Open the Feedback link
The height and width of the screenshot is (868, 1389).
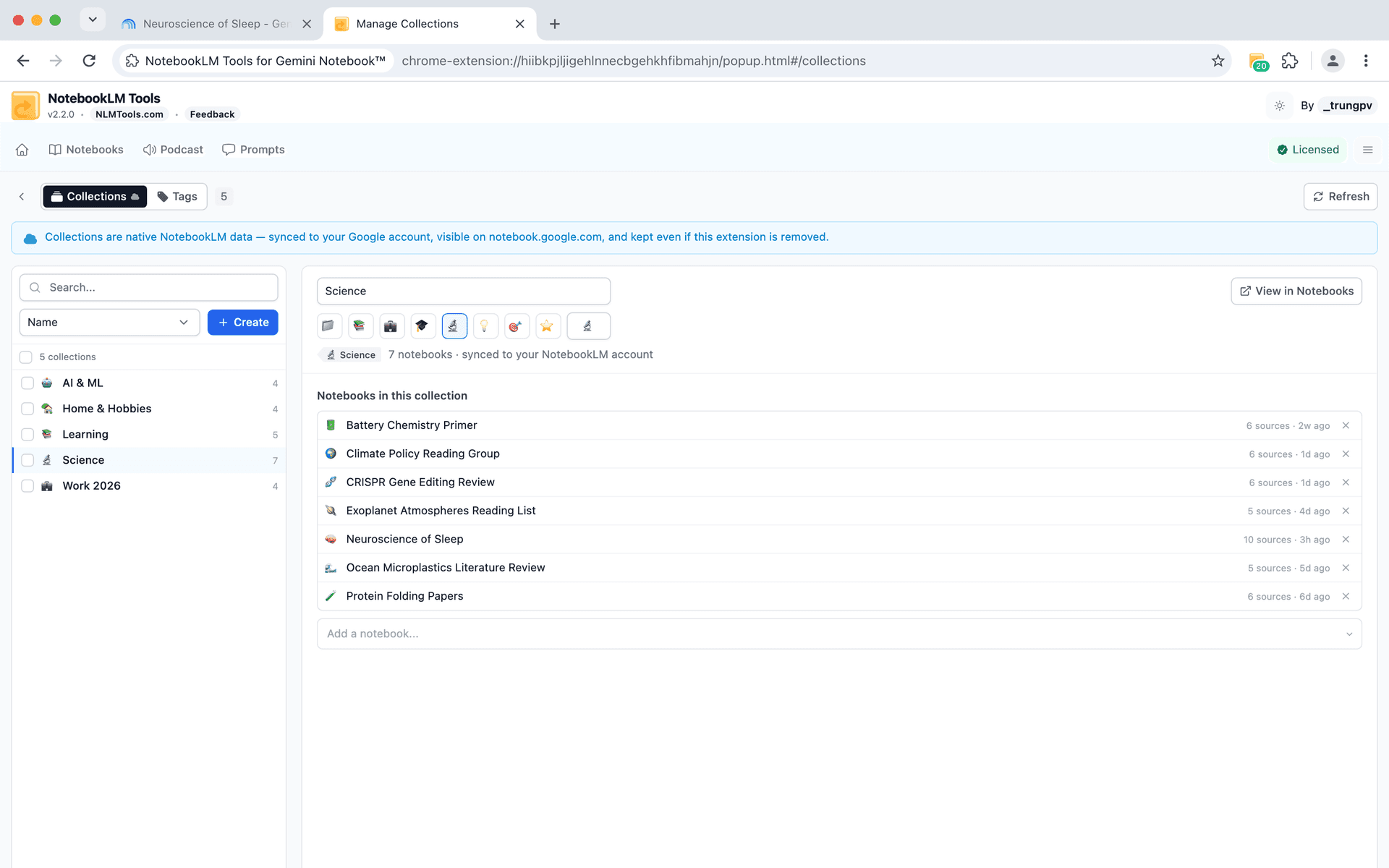click(212, 114)
